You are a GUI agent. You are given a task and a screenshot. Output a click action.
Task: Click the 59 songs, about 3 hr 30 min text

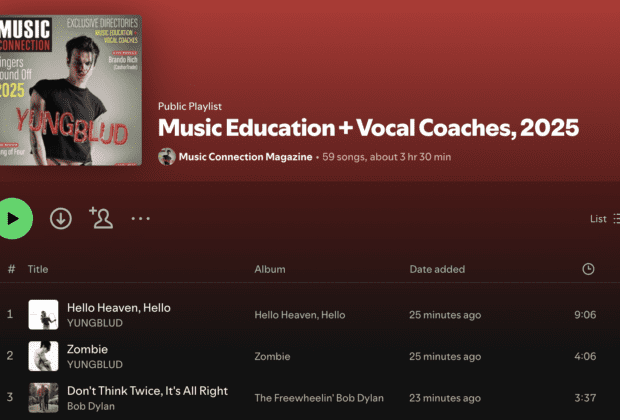(x=386, y=157)
